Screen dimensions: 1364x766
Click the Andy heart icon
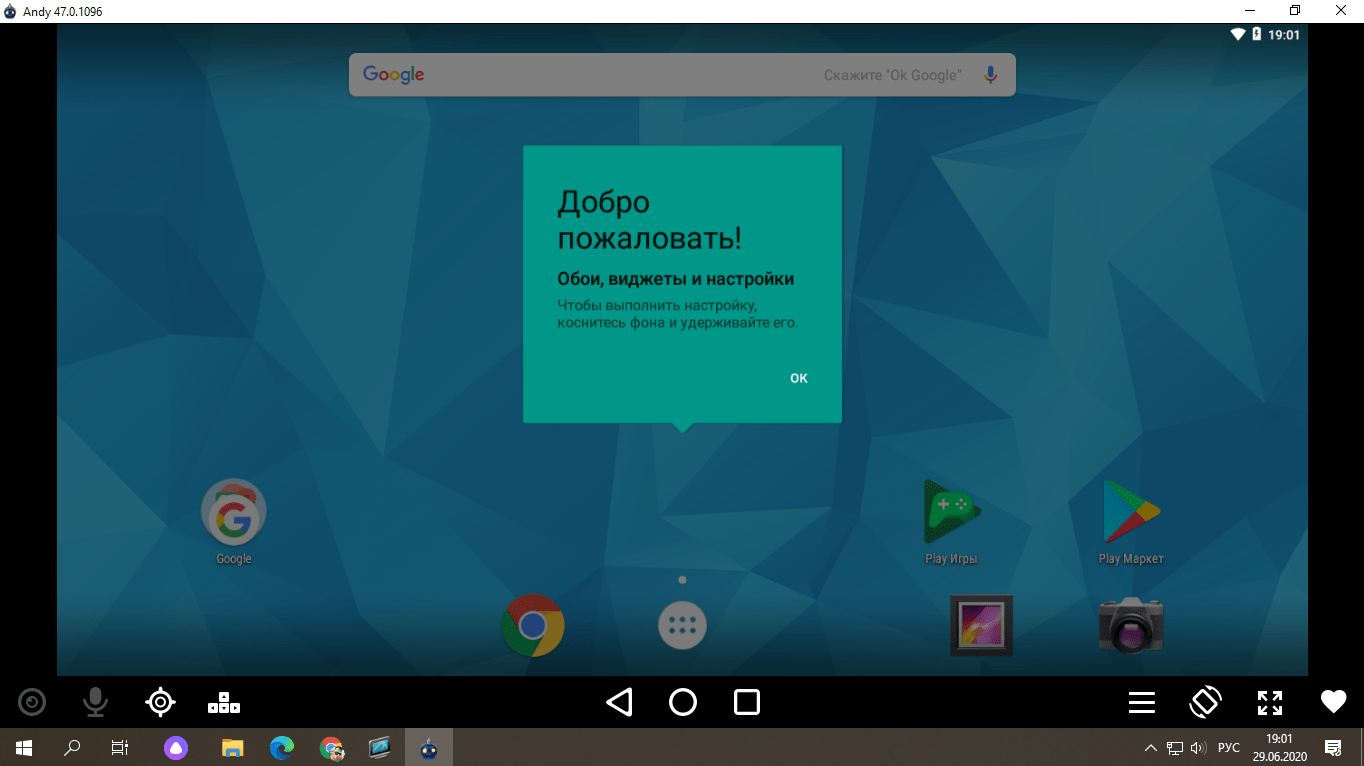pyautogui.click(x=1333, y=702)
